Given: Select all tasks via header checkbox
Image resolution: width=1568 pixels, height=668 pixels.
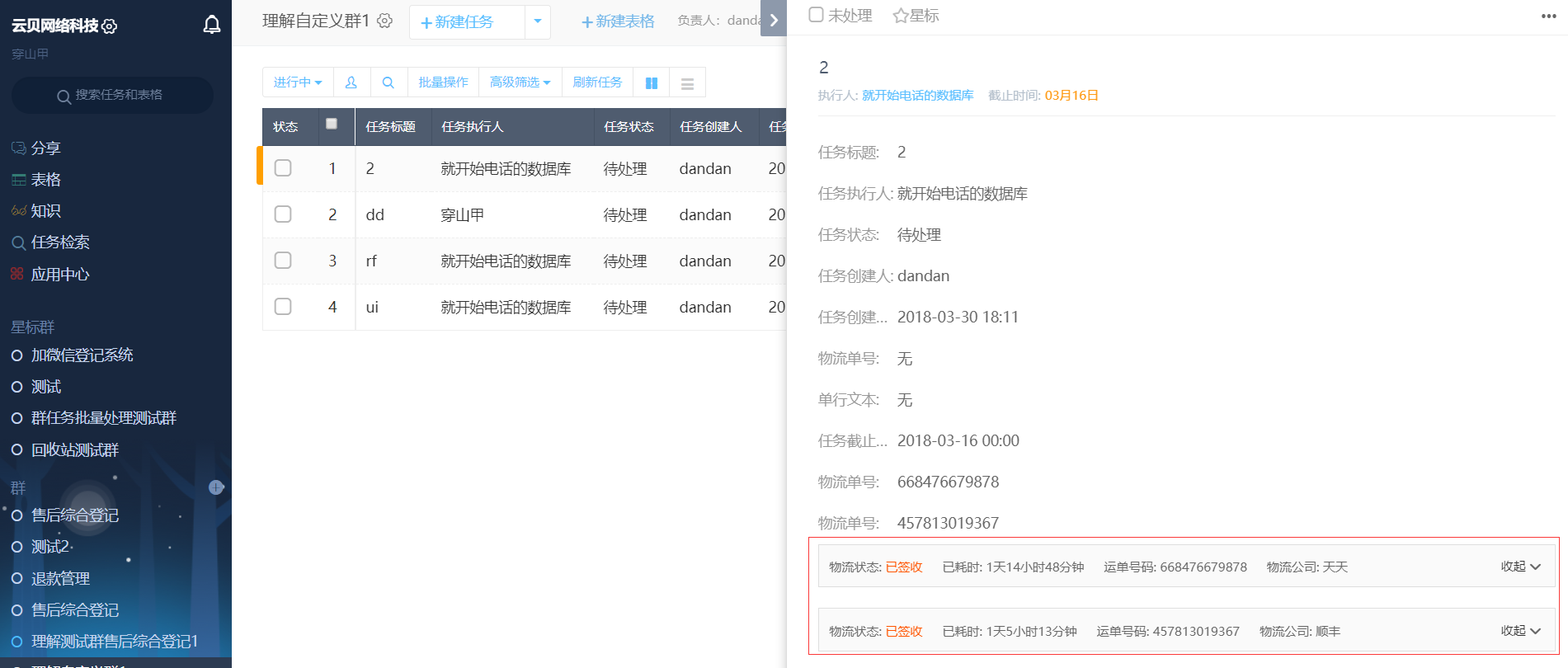Looking at the screenshot, I should point(332,124).
